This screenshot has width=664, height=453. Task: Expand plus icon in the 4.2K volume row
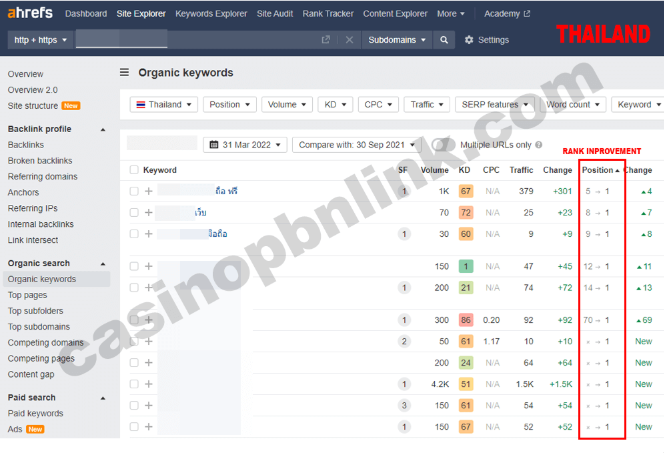click(x=149, y=384)
